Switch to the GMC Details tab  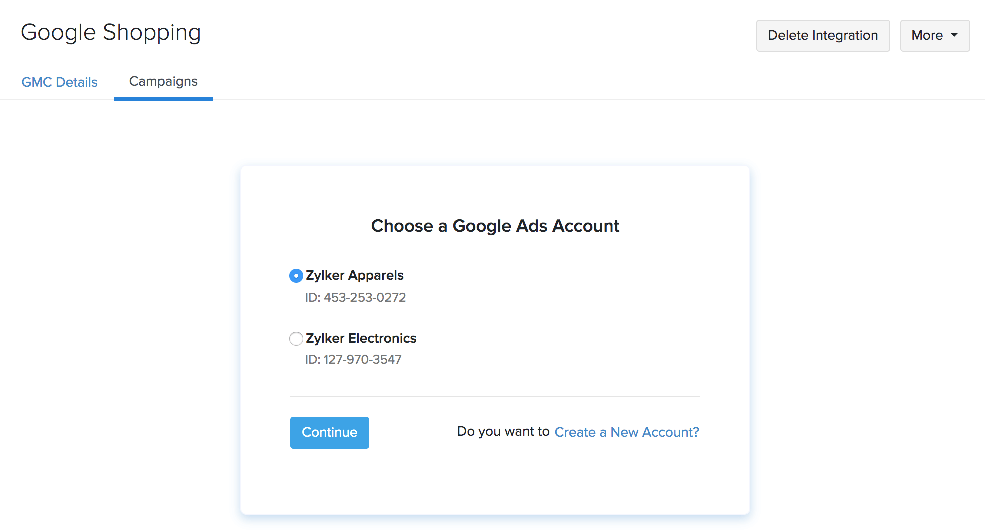tap(59, 82)
